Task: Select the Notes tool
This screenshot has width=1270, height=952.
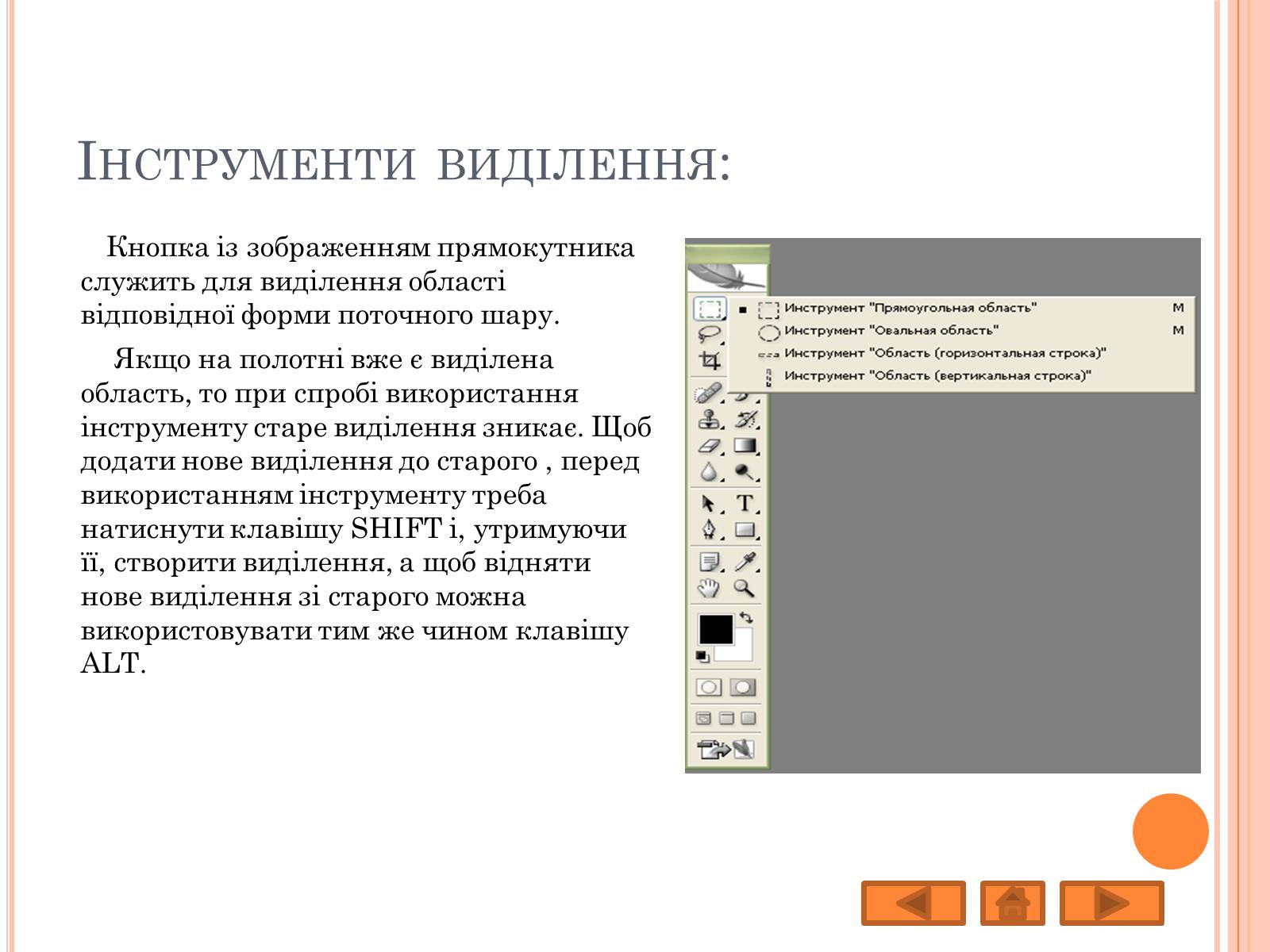Action: pos(709,562)
